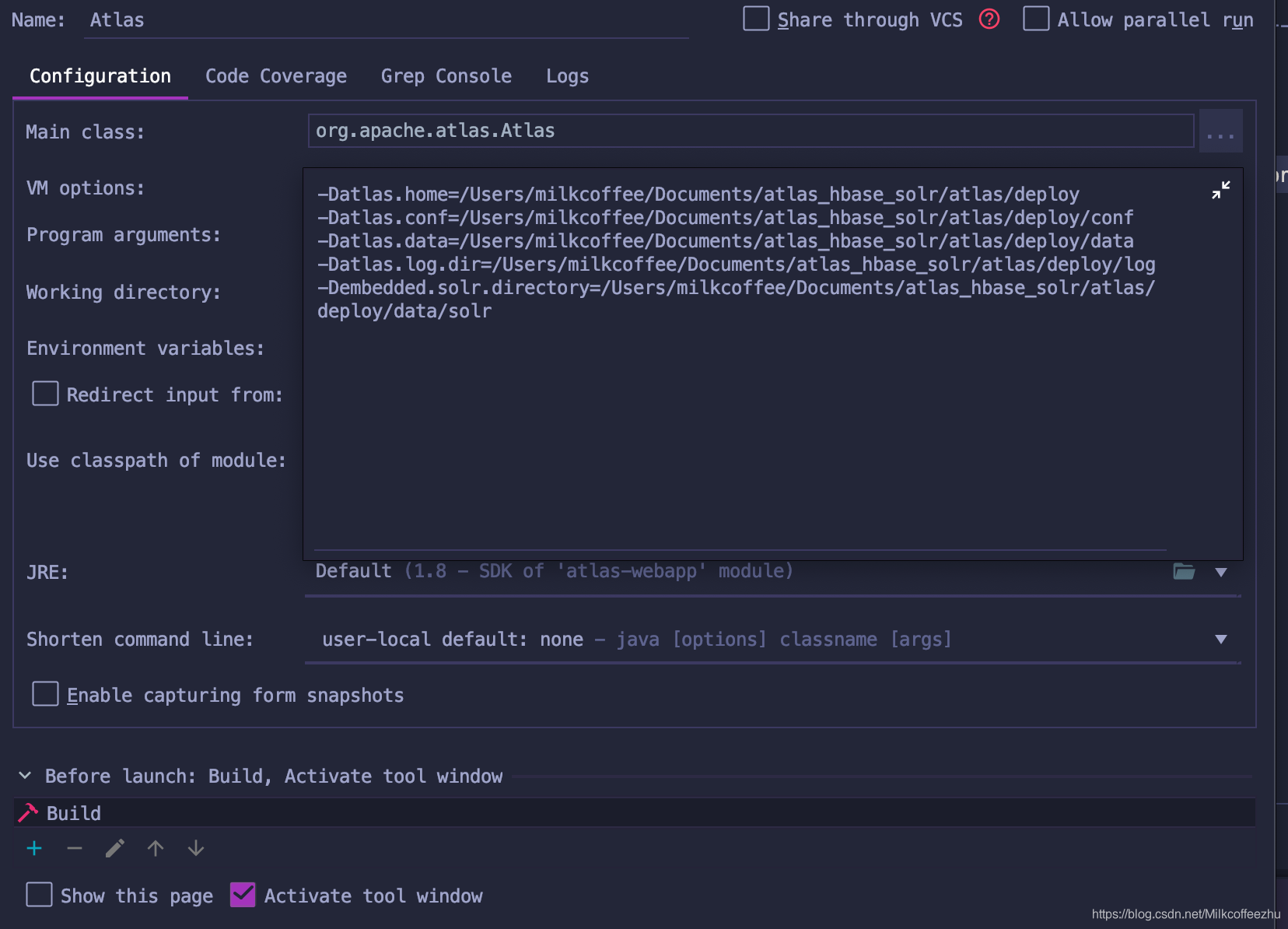Image resolution: width=1288 pixels, height=929 pixels.
Task: Uncheck Activate tool window checkbox
Action: point(243,895)
